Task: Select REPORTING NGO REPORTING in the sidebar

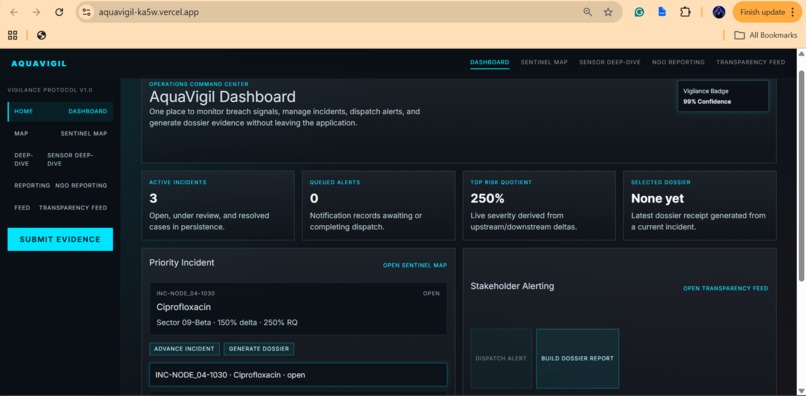Action: click(61, 186)
